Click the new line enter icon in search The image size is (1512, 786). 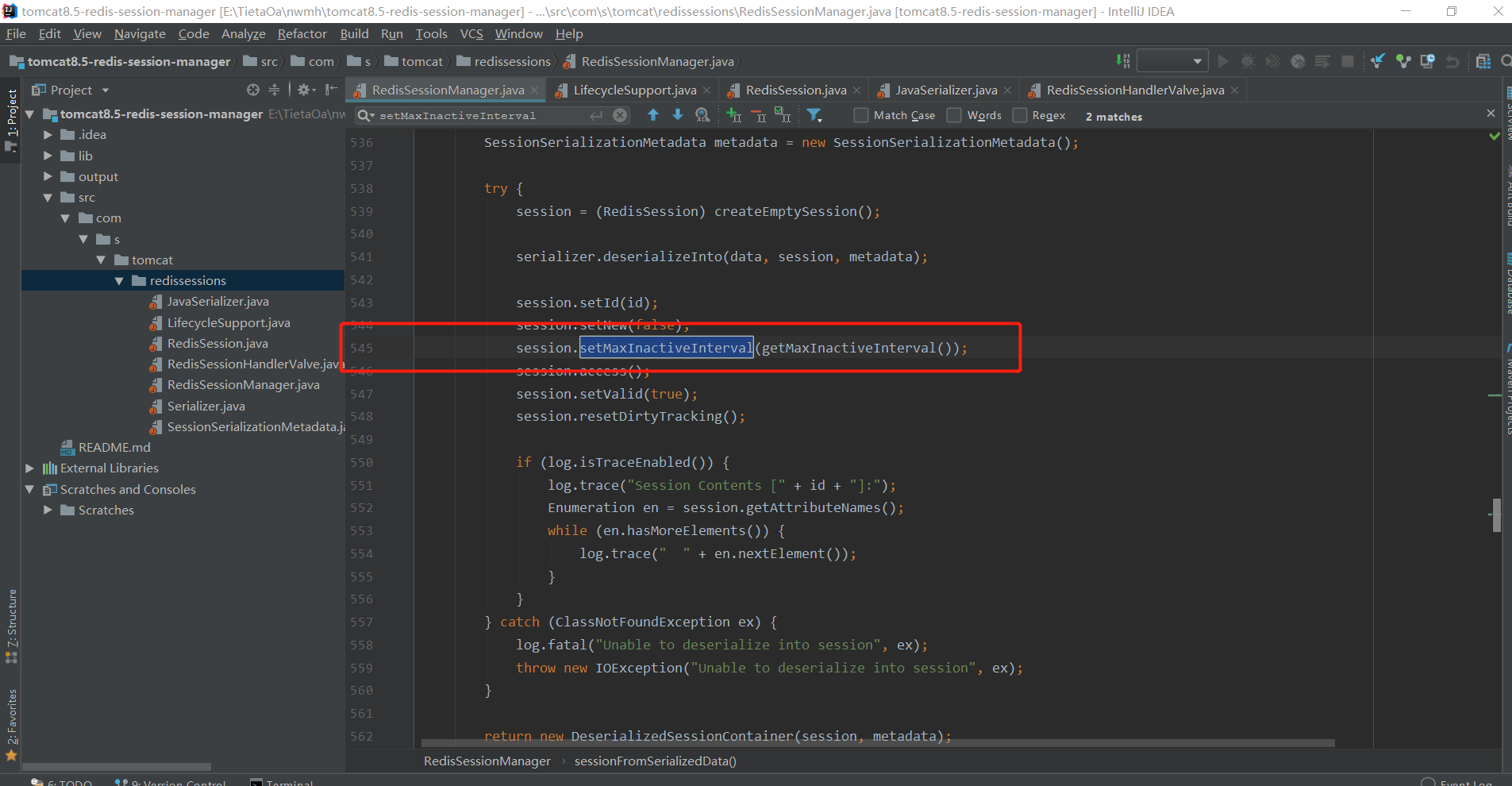tap(596, 115)
